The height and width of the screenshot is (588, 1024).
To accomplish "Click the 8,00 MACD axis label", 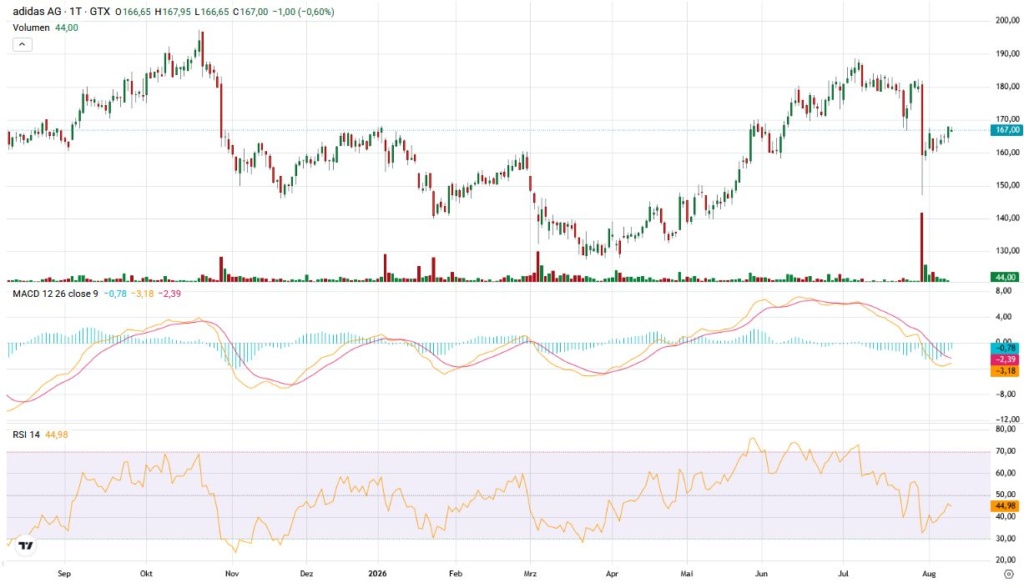I will (x=1004, y=291).
